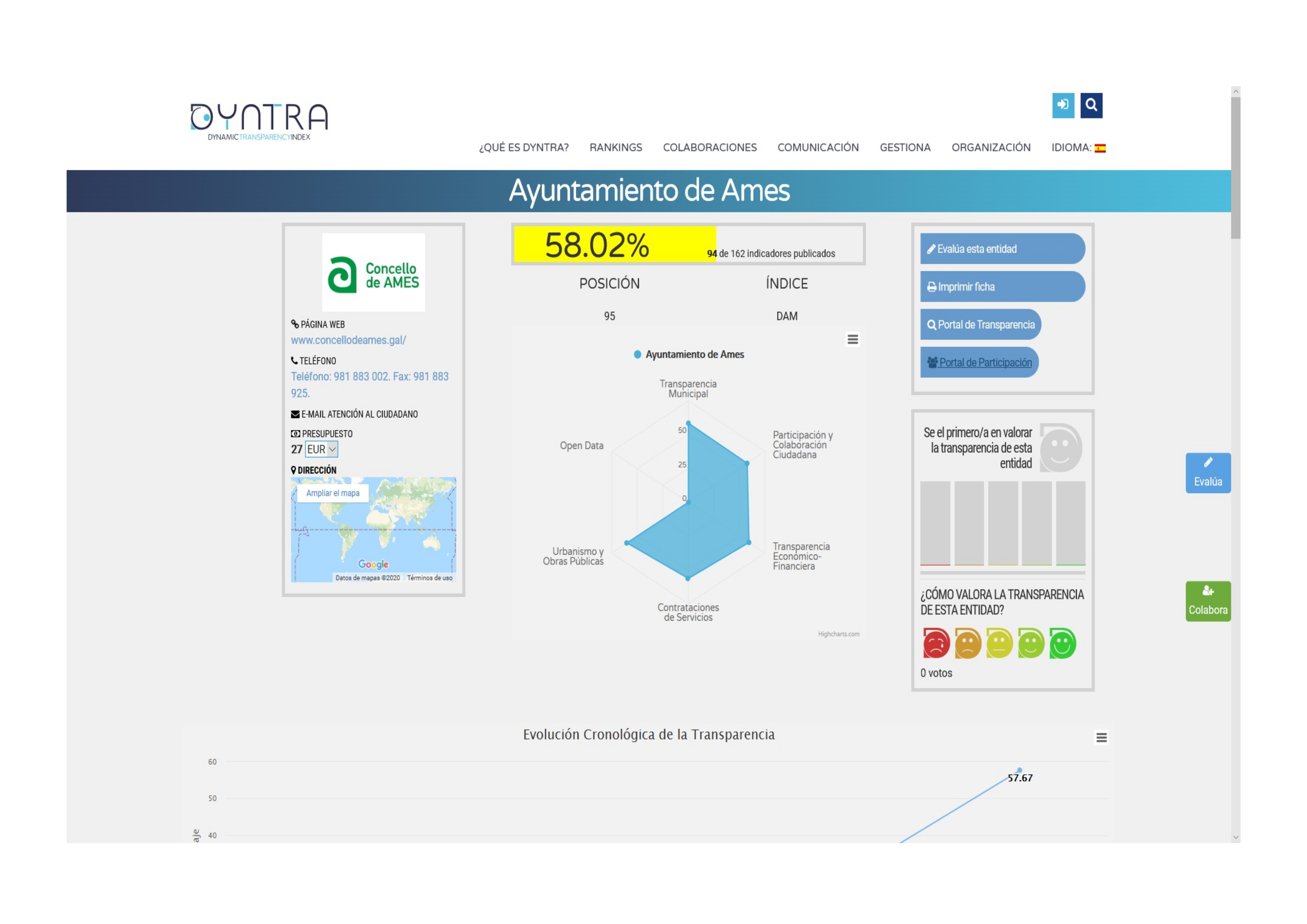Open the Portal de Participación link
Image resolution: width=1307 pixels, height=924 pixels.
tap(979, 363)
